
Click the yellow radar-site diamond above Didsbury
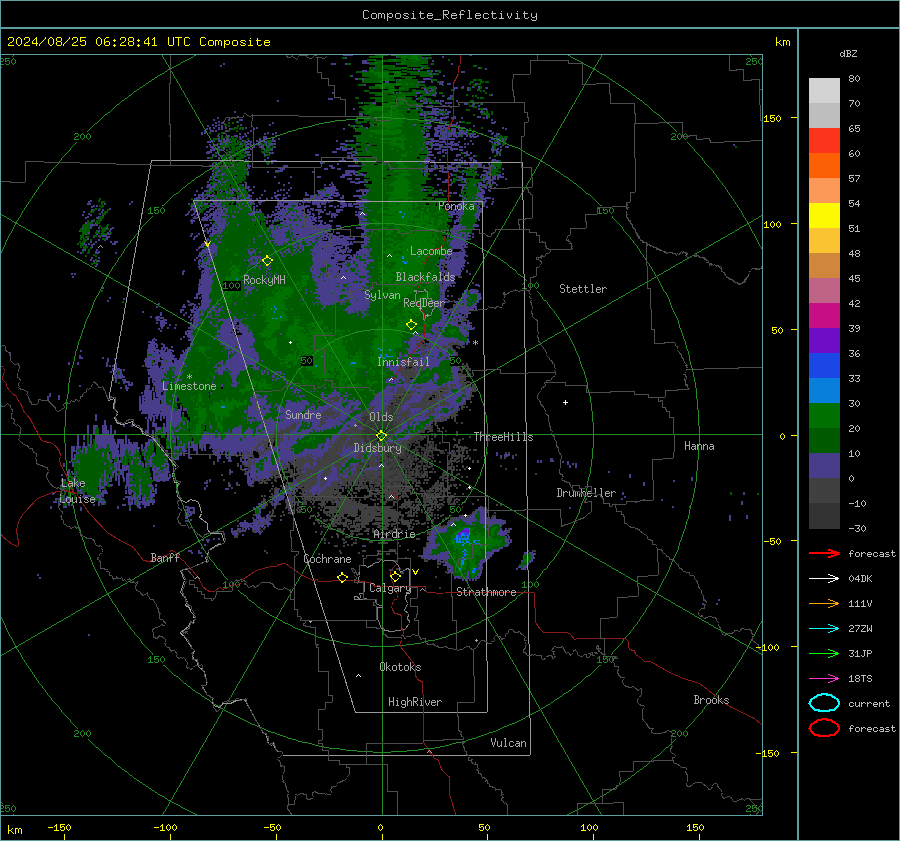pyautogui.click(x=381, y=435)
